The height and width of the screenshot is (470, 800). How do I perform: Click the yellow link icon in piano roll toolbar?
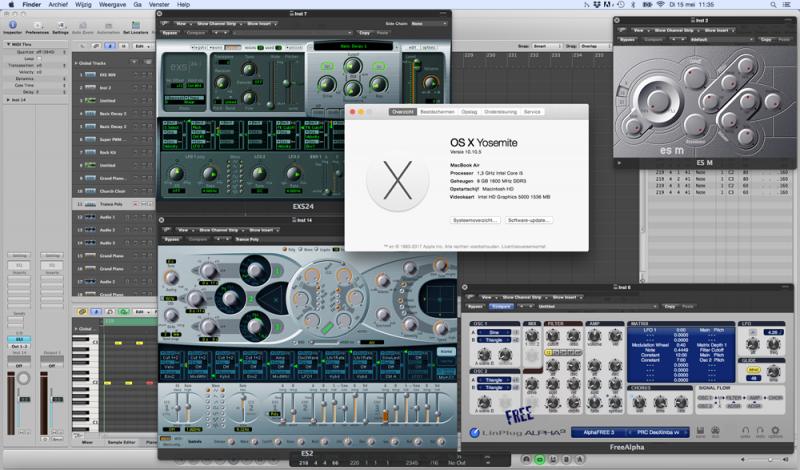click(x=82, y=311)
